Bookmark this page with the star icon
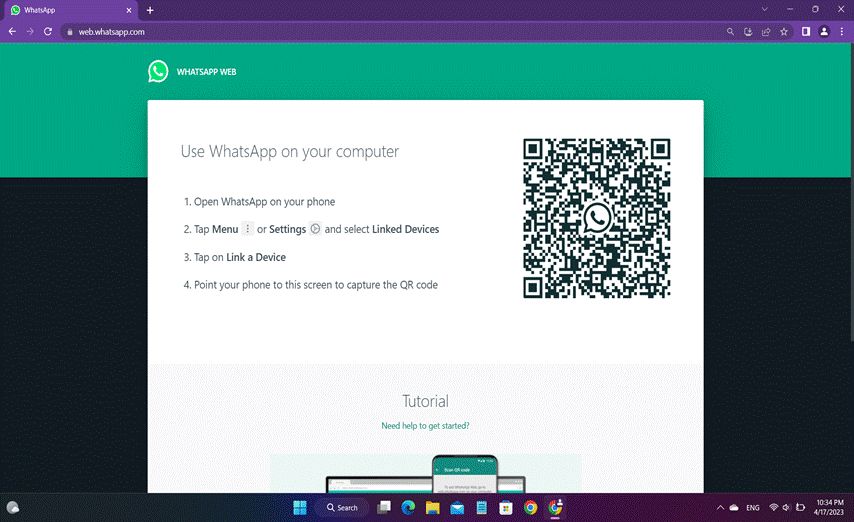The image size is (854, 522). click(x=784, y=32)
